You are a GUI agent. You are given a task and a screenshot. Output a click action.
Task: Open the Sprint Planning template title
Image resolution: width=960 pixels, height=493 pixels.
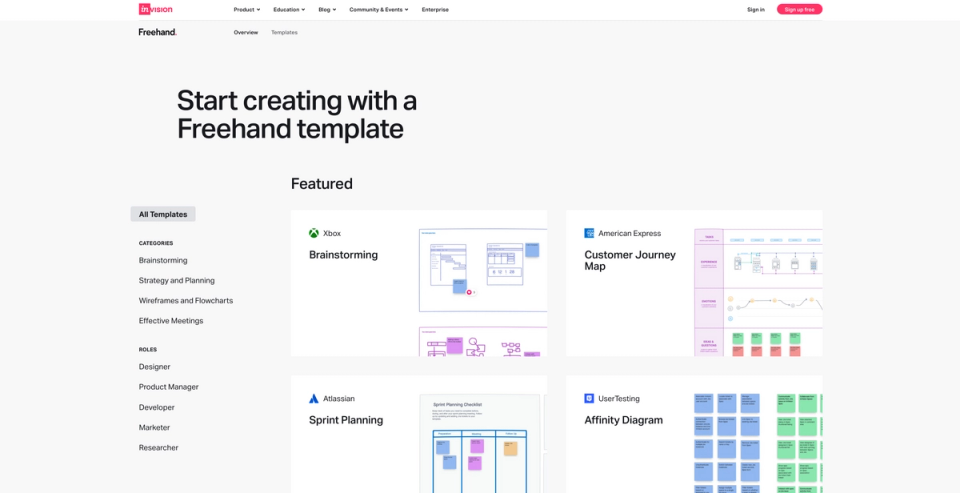[x=346, y=420]
